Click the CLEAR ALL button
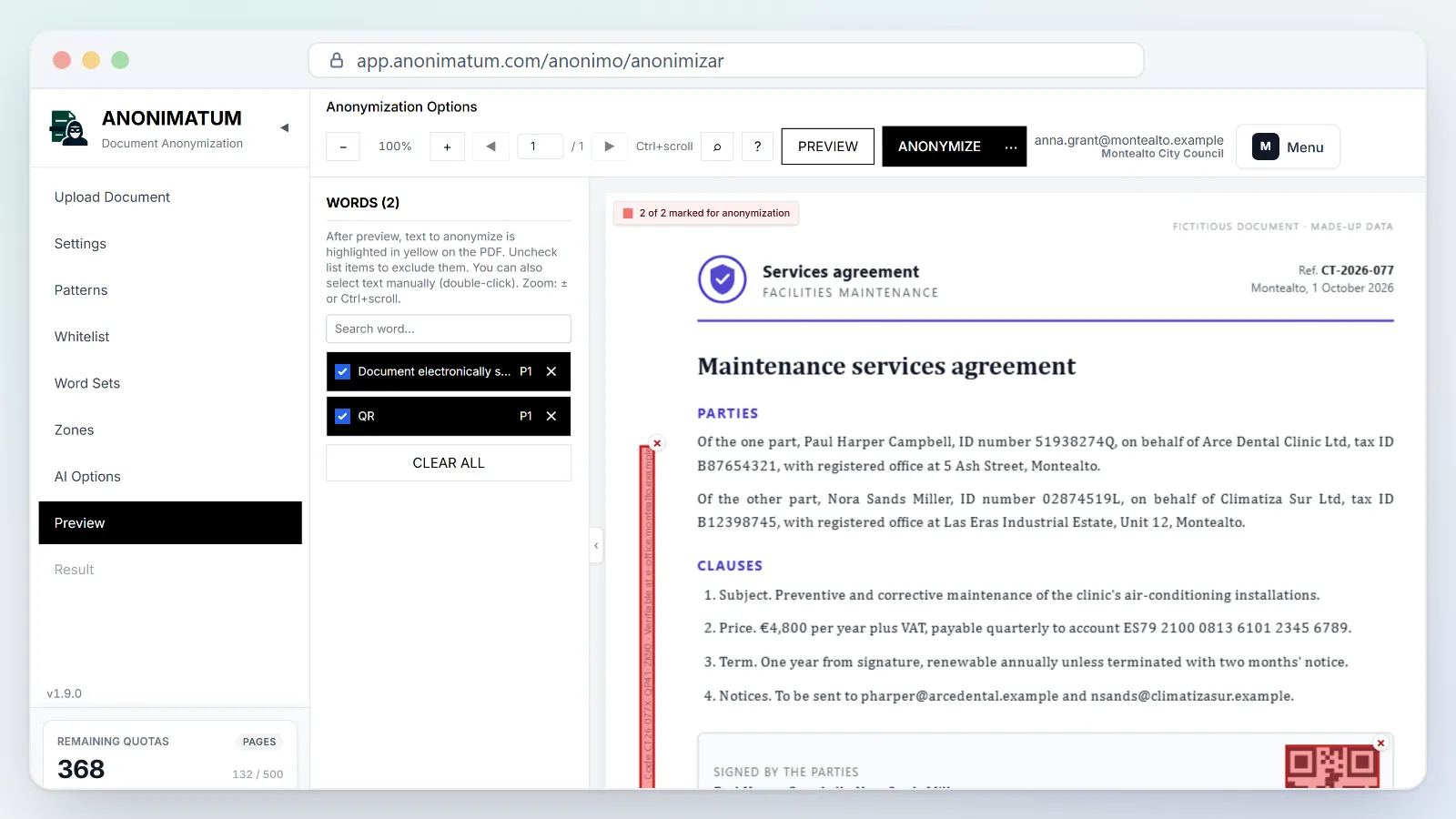1456x819 pixels. click(x=449, y=463)
